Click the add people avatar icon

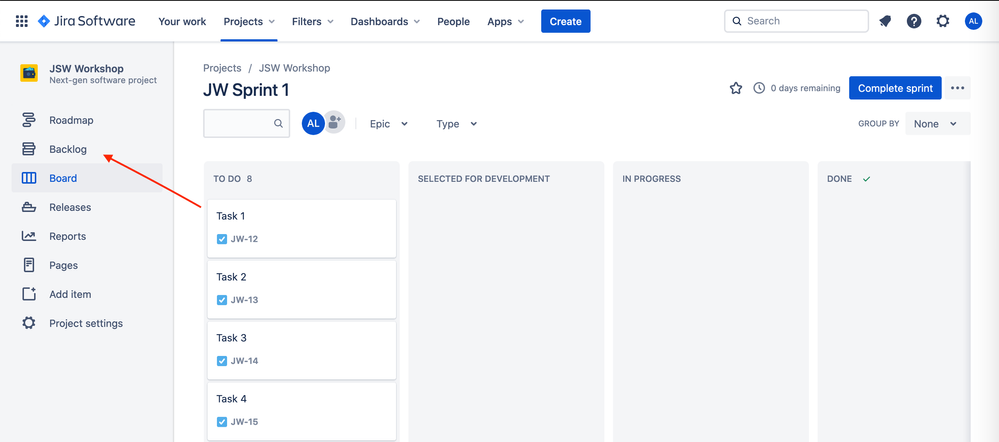click(x=334, y=122)
